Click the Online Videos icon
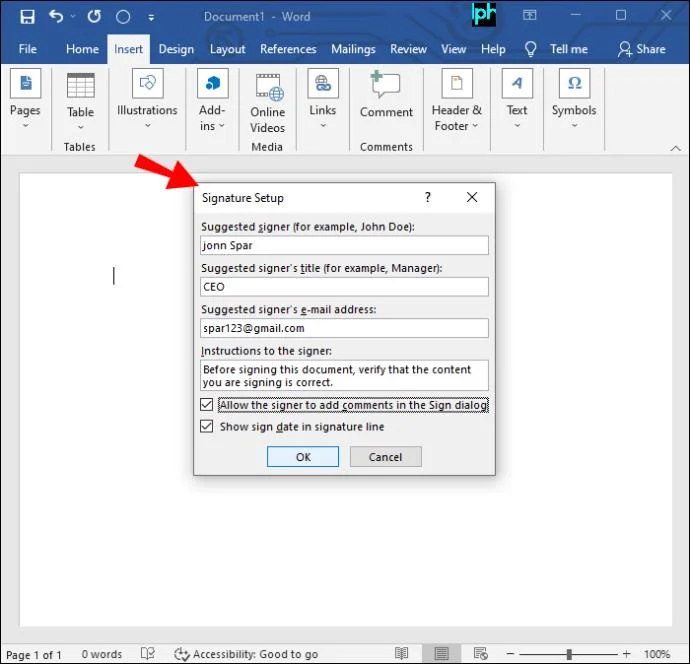690x664 pixels. coord(268,87)
